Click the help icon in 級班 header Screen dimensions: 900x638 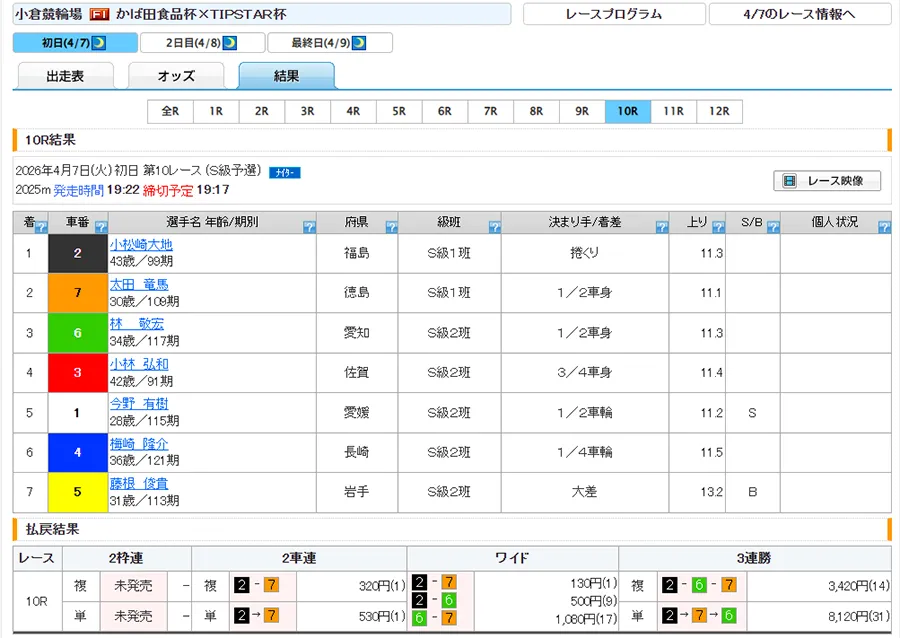tap(494, 228)
